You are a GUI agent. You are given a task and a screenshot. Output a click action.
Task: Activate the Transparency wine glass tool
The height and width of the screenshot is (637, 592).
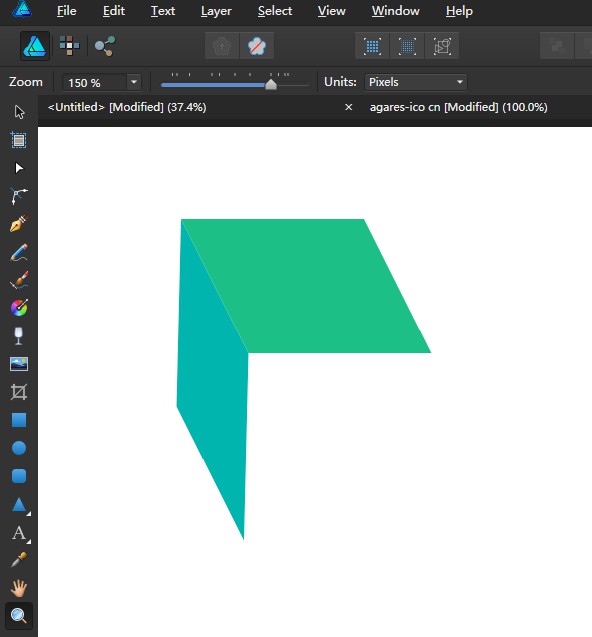[19, 336]
